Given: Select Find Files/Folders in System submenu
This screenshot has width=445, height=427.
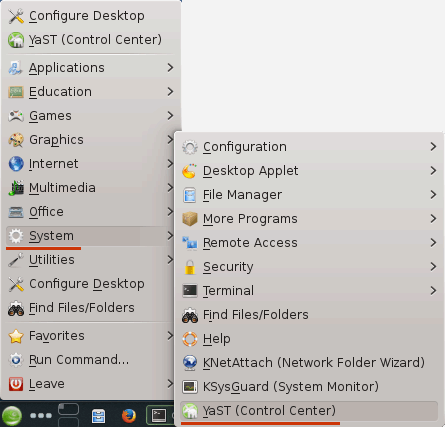Looking at the screenshot, I should pyautogui.click(x=309, y=315).
